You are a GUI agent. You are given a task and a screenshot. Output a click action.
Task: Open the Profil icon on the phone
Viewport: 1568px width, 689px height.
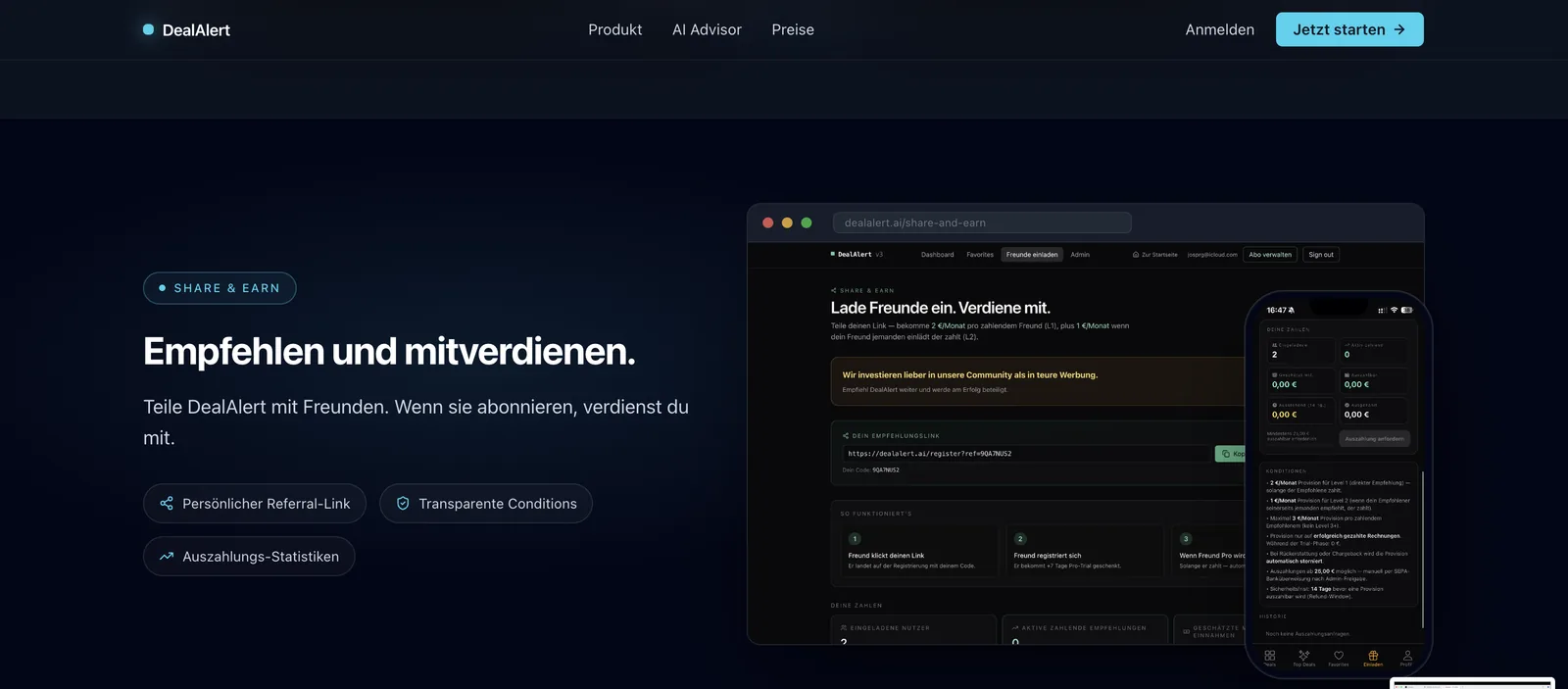click(x=1407, y=658)
